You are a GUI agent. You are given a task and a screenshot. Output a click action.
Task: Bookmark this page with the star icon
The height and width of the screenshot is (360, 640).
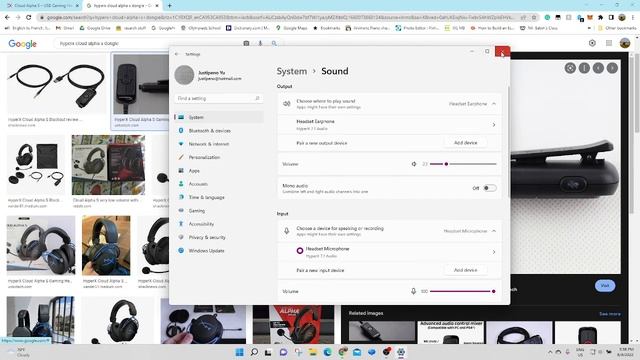(x=533, y=18)
